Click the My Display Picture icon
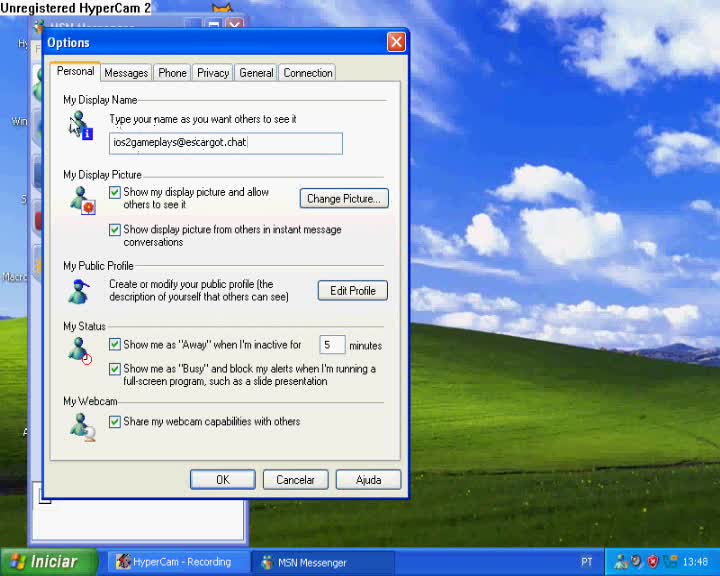 (82, 200)
